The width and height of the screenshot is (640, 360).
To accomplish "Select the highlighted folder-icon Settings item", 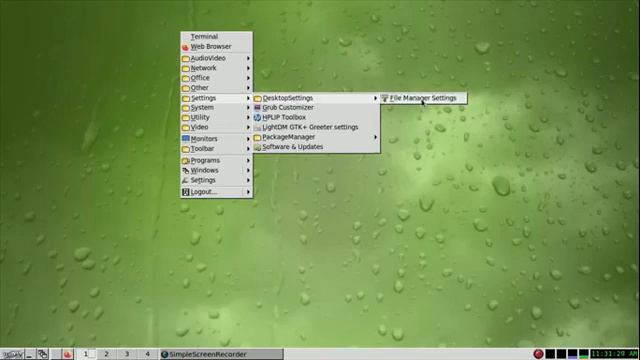I will 216,98.
